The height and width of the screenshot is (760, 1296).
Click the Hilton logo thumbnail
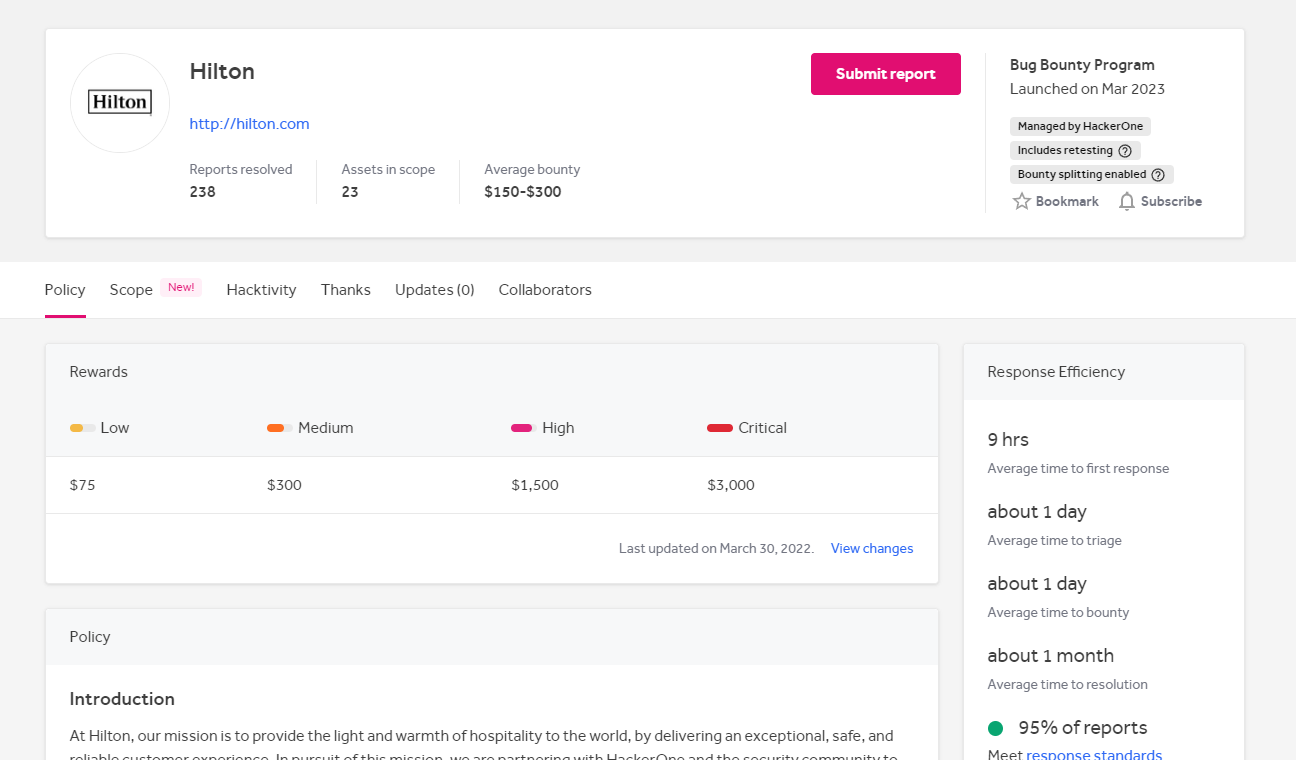(x=120, y=103)
